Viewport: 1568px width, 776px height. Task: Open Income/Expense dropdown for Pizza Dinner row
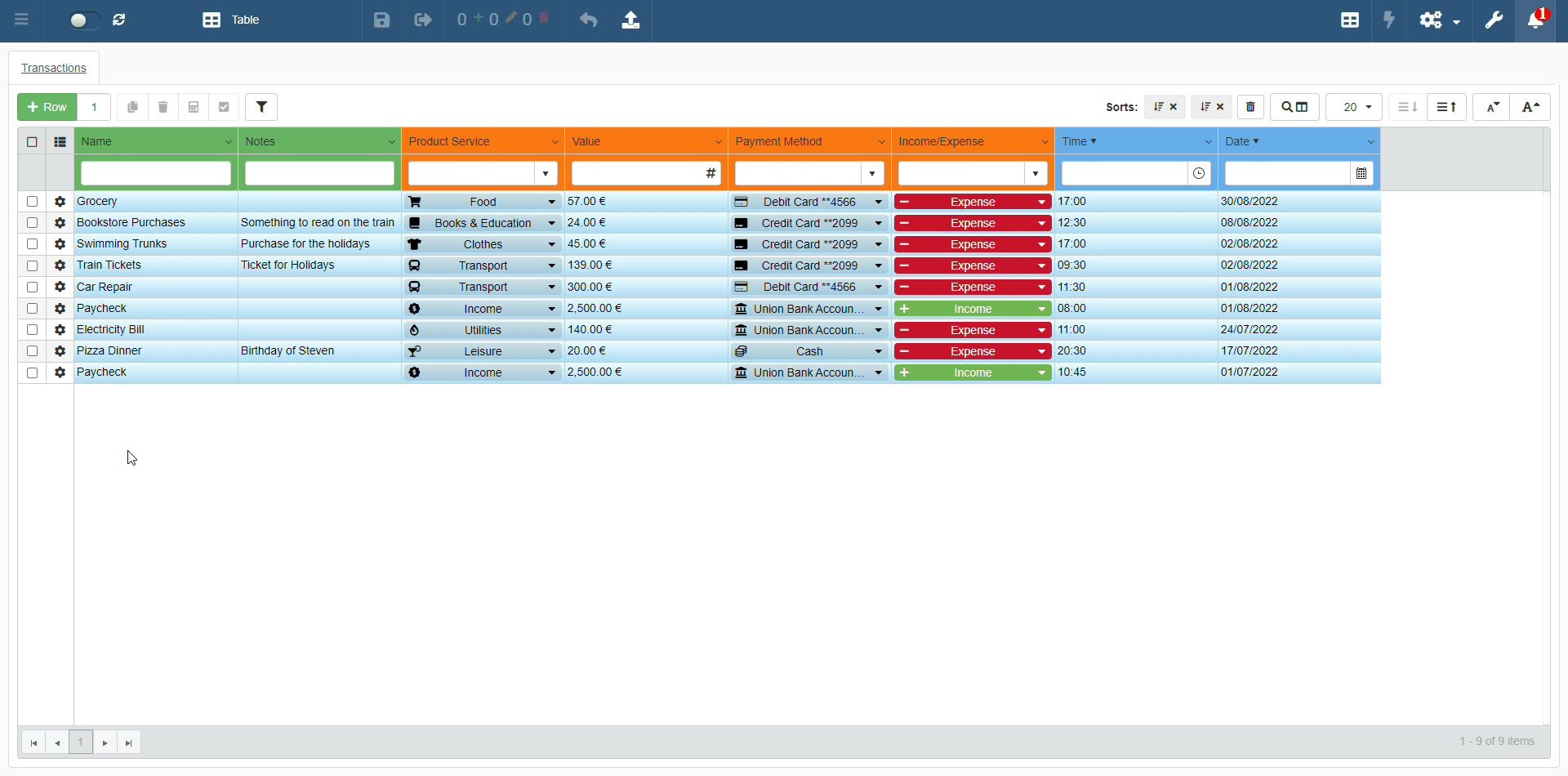1041,351
